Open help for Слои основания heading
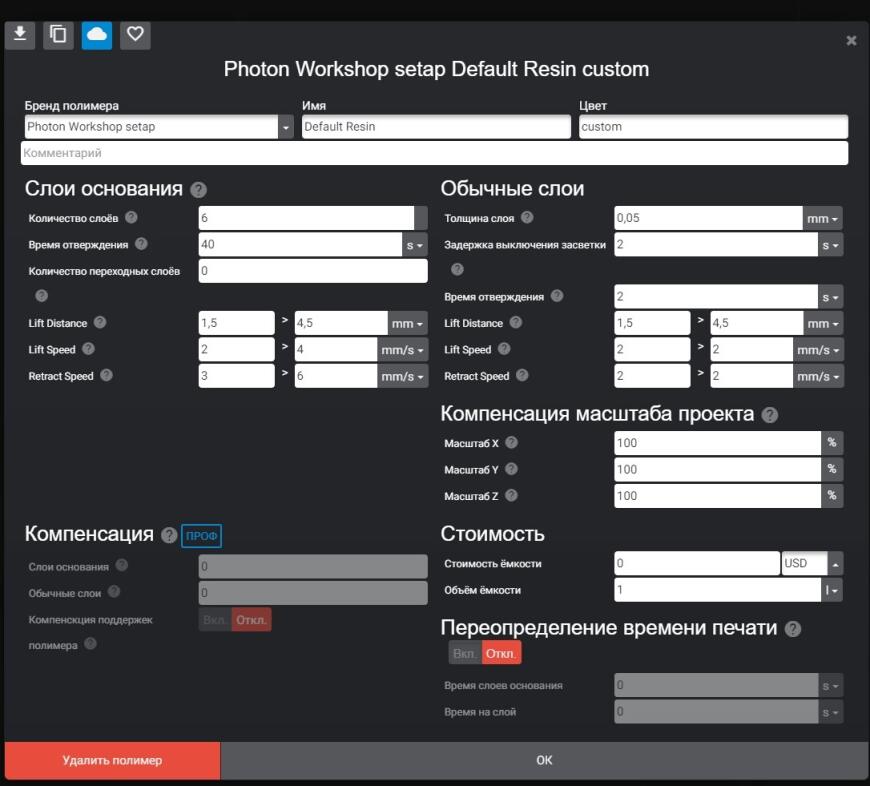 pos(199,190)
